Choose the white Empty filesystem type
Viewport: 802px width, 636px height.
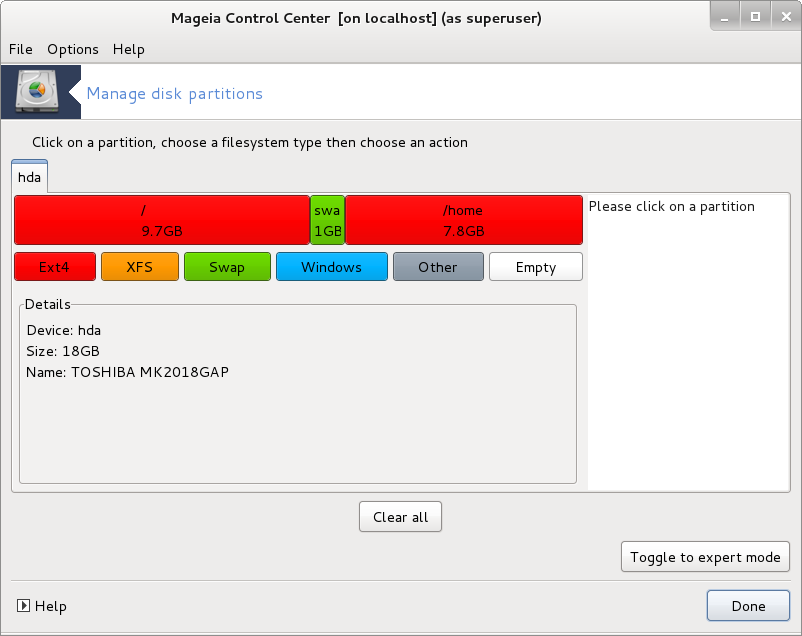(536, 267)
